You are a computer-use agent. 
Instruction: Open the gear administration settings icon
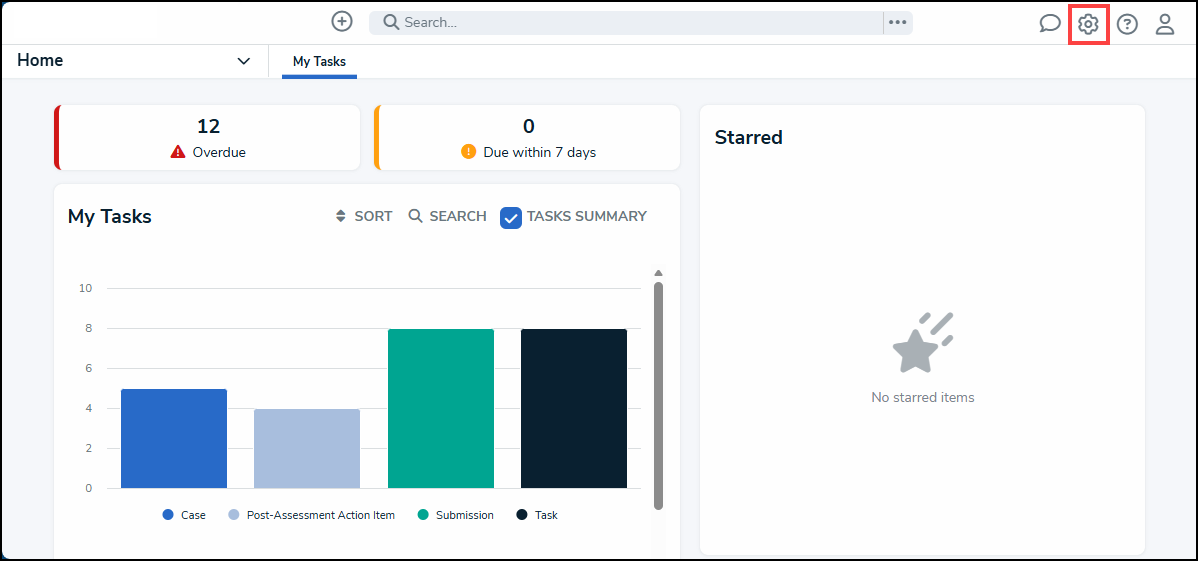(x=1088, y=24)
